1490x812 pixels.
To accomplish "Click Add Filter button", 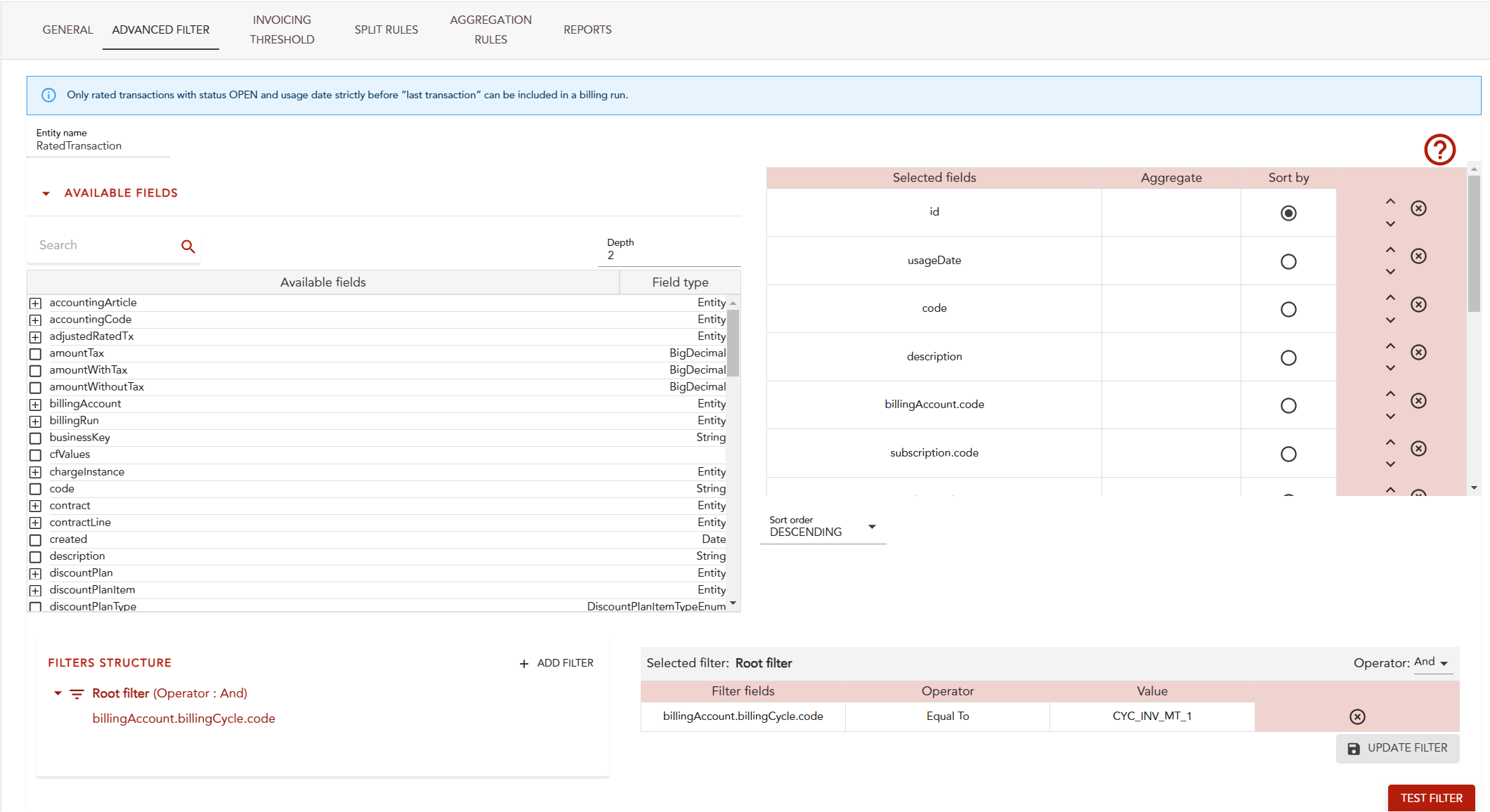I will pos(556,663).
